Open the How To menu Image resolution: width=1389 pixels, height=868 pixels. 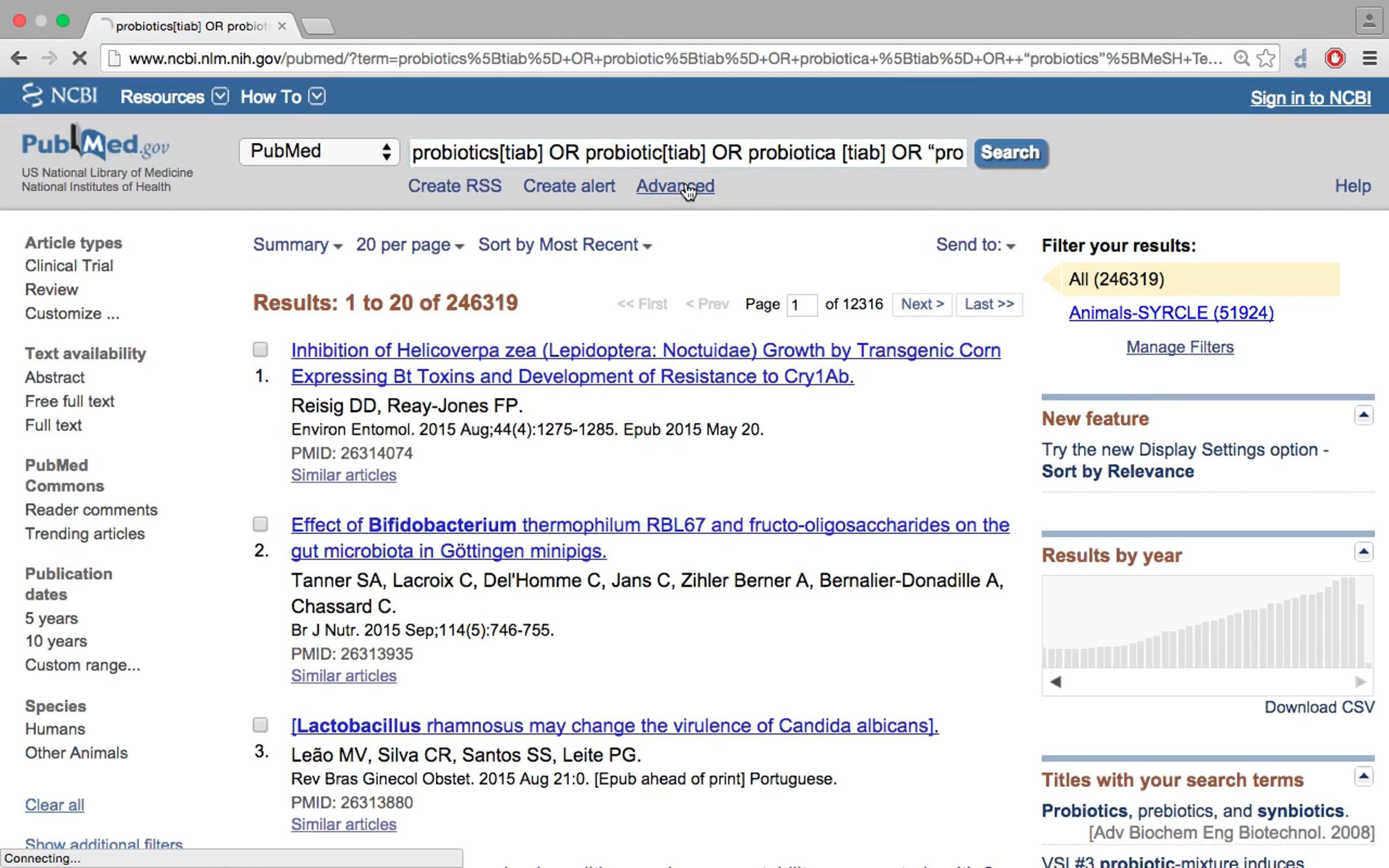pyautogui.click(x=282, y=97)
